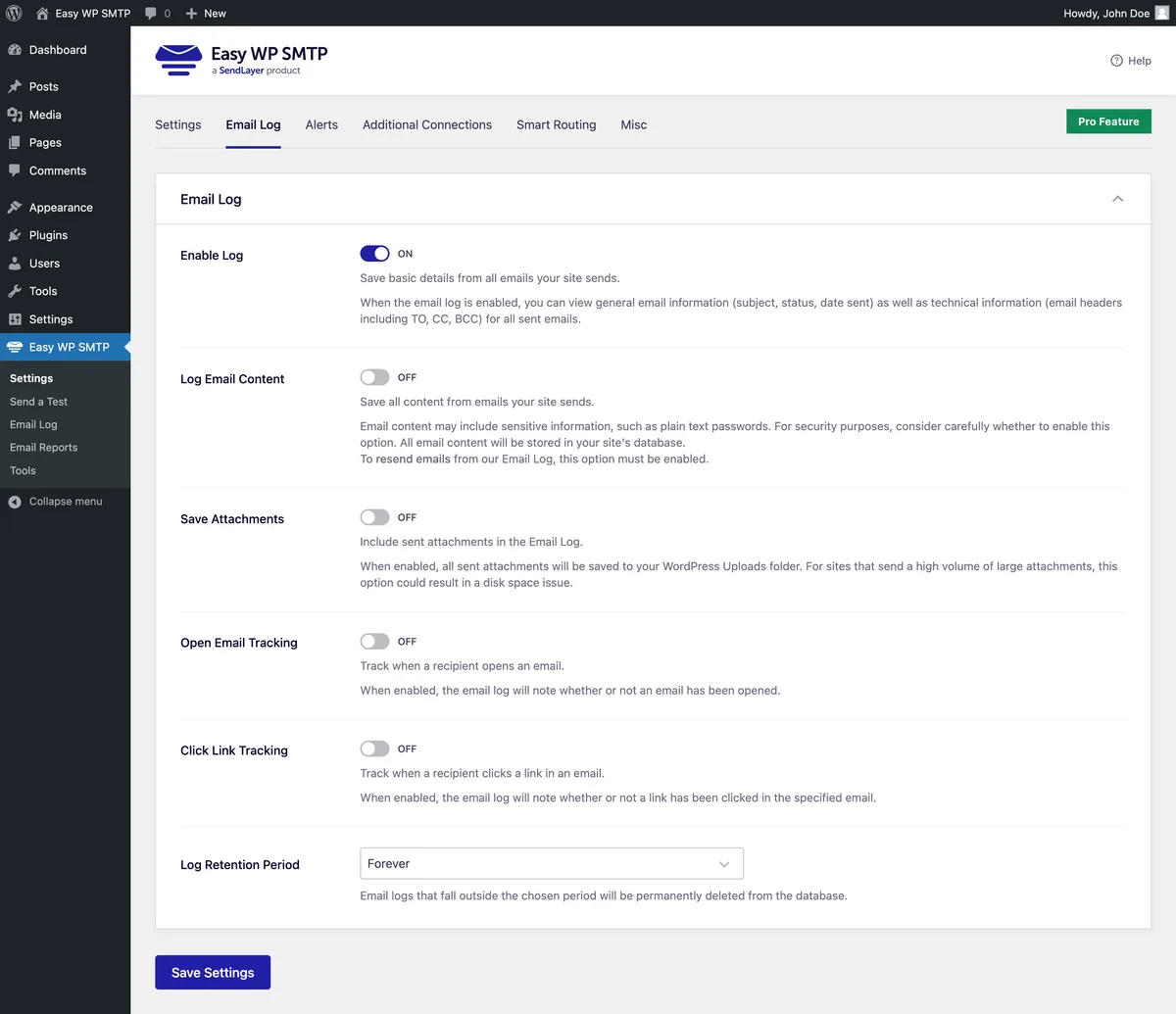This screenshot has height=1014, width=1176.
Task: Click the Collapse menu label
Action: pos(66,502)
